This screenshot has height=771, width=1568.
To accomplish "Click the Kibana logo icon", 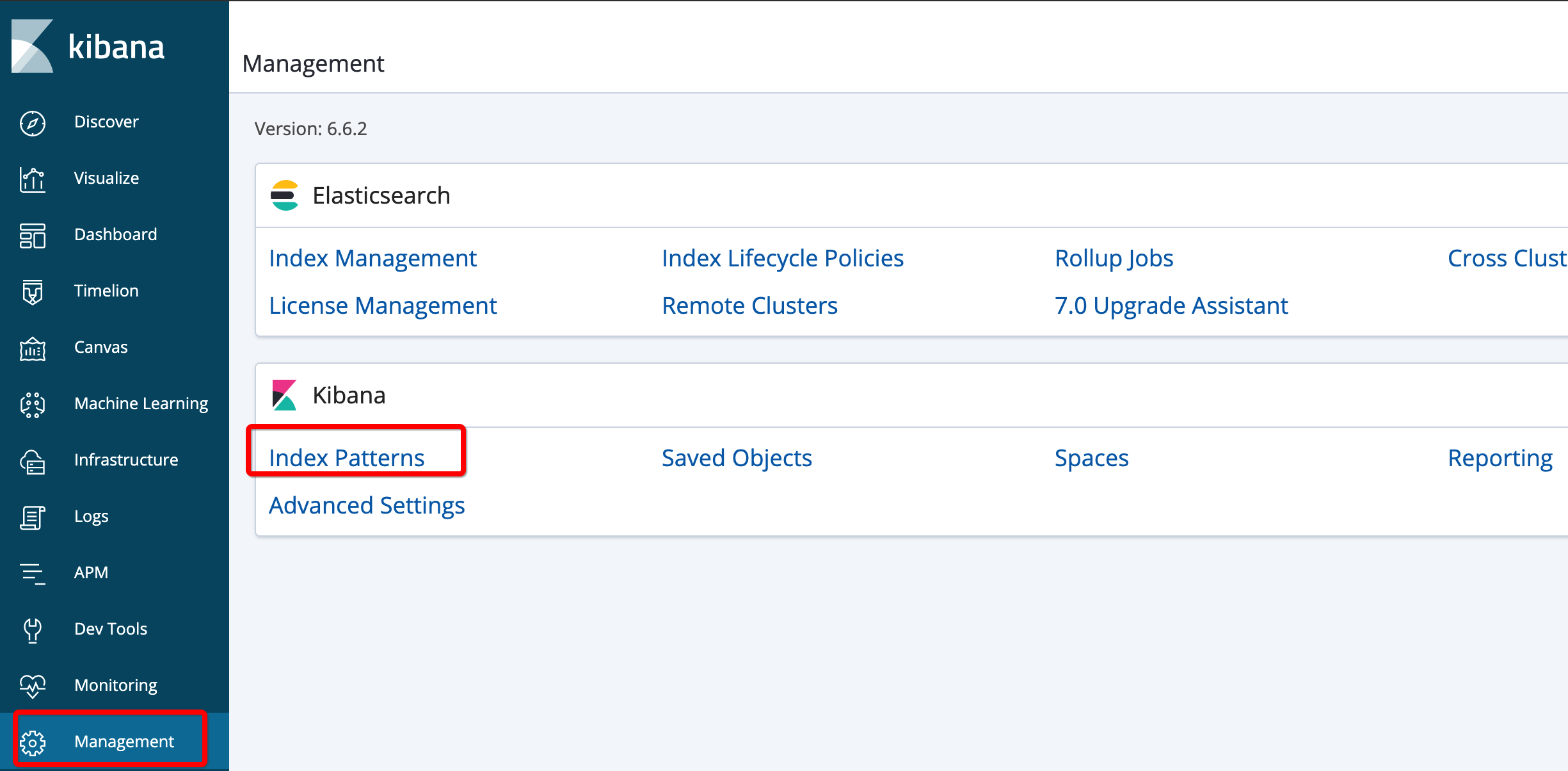I will 32,46.
